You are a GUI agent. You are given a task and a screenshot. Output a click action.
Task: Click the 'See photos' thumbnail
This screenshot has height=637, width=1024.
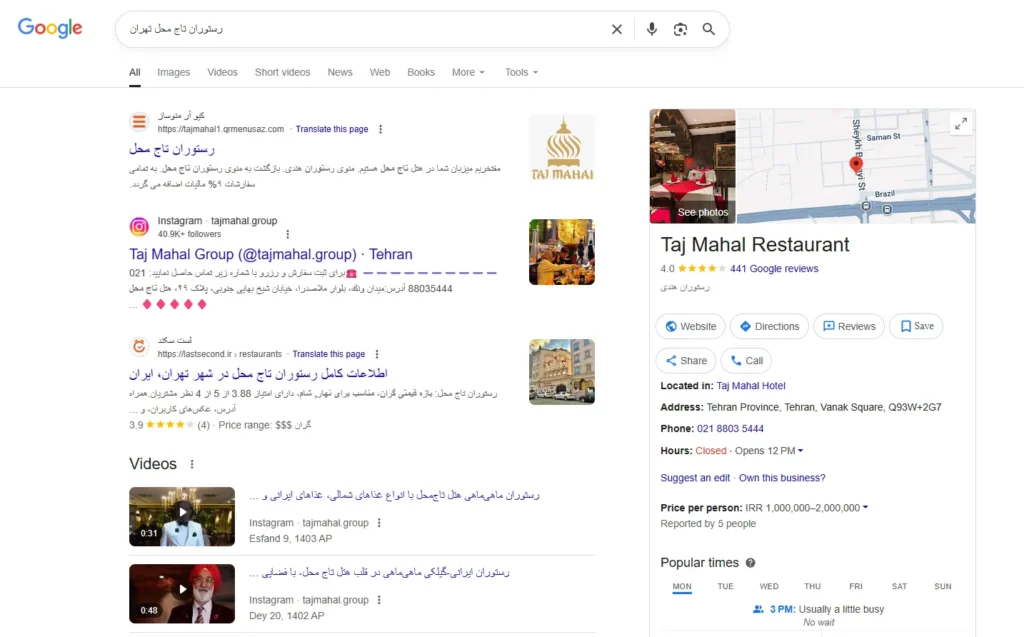(x=703, y=212)
